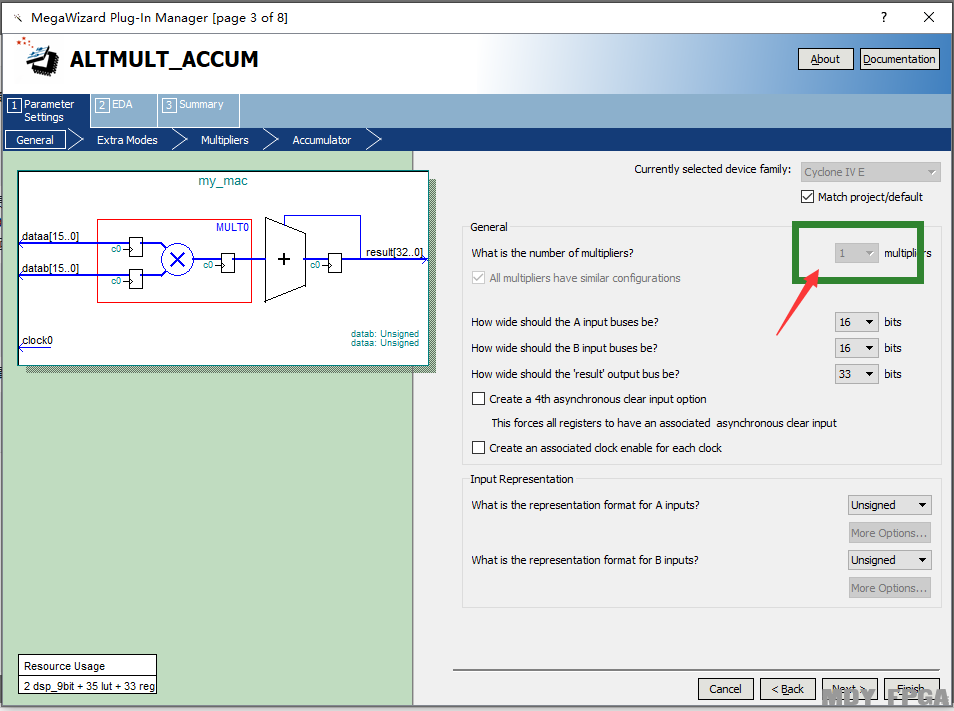Click the adder block in the diagram
This screenshot has width=954, height=711.
point(285,260)
